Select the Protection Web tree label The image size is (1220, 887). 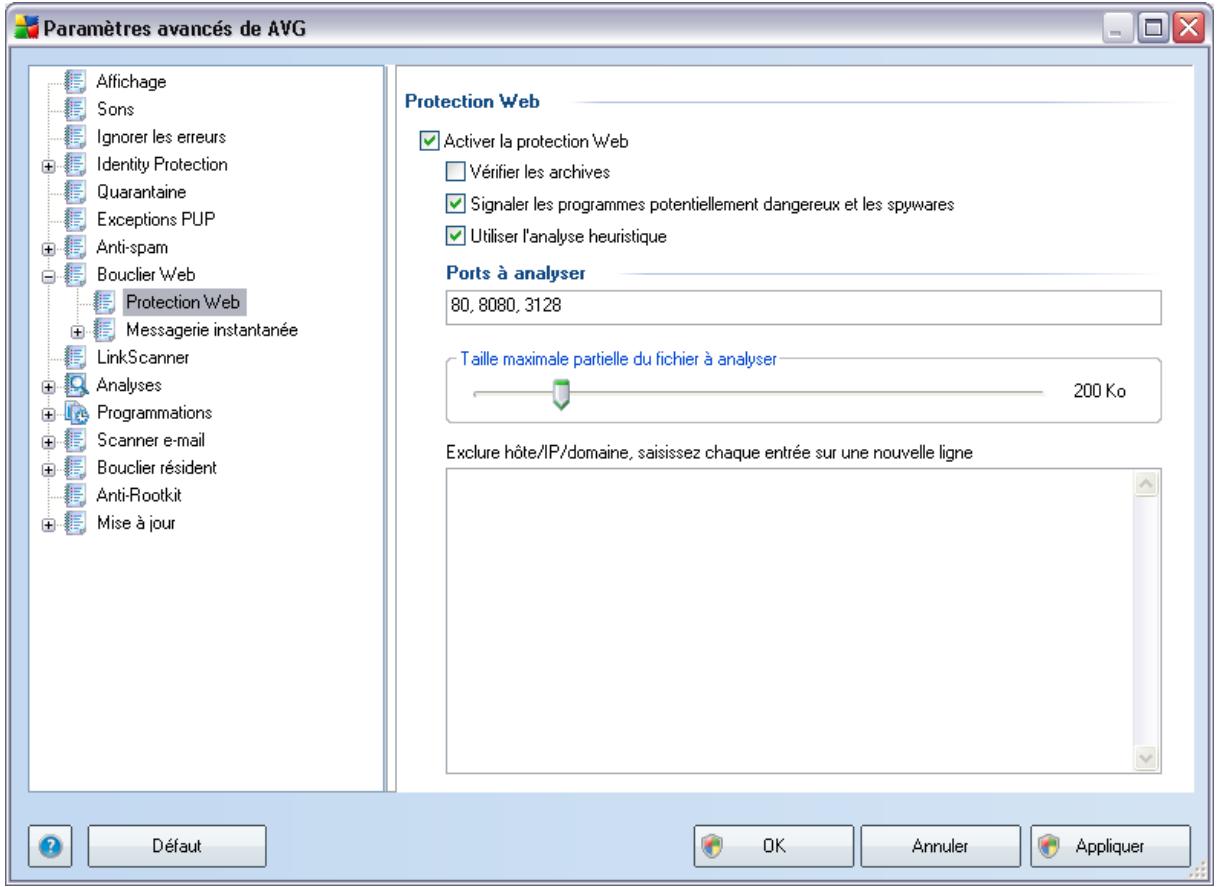coord(182,301)
